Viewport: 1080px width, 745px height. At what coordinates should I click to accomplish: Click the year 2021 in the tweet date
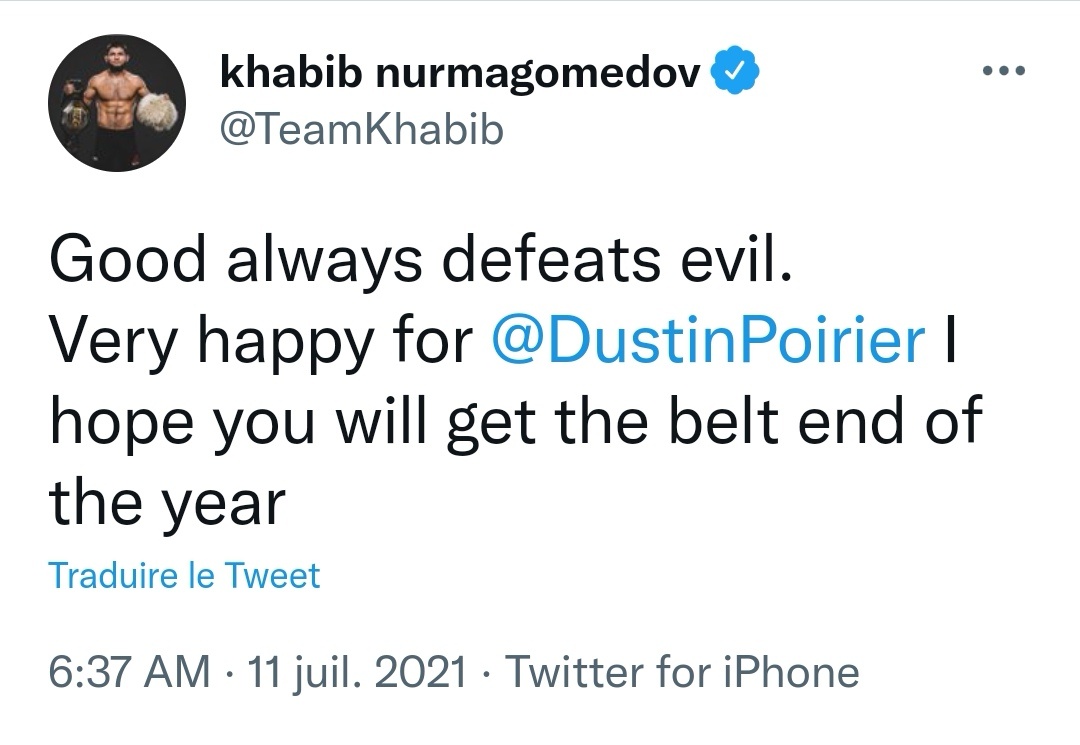pyautogui.click(x=427, y=672)
